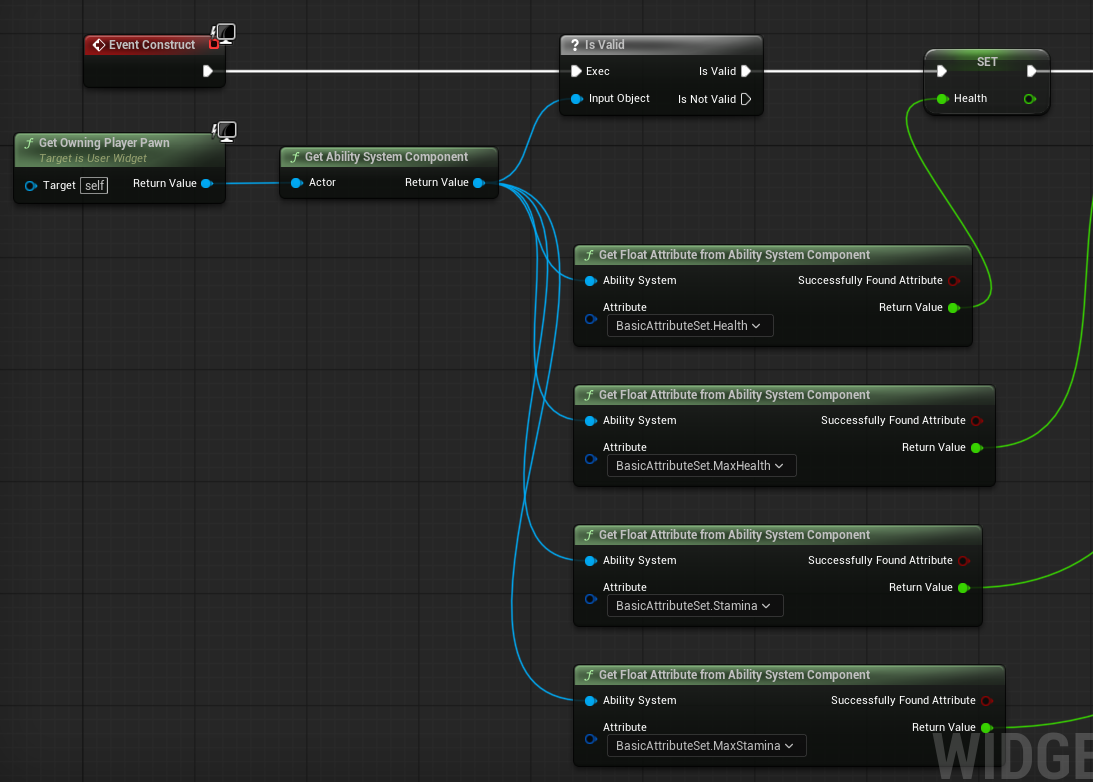Screen dimensions: 1093x782
Task: Click the self value box on Target
Action: point(94,185)
